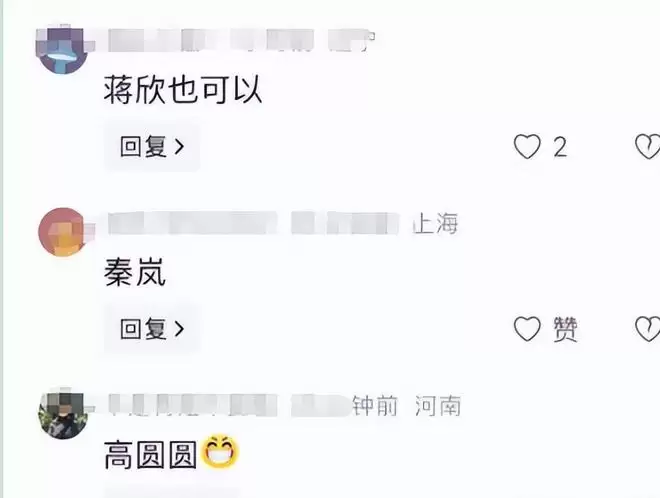Click the "河南" location label

coord(438,406)
